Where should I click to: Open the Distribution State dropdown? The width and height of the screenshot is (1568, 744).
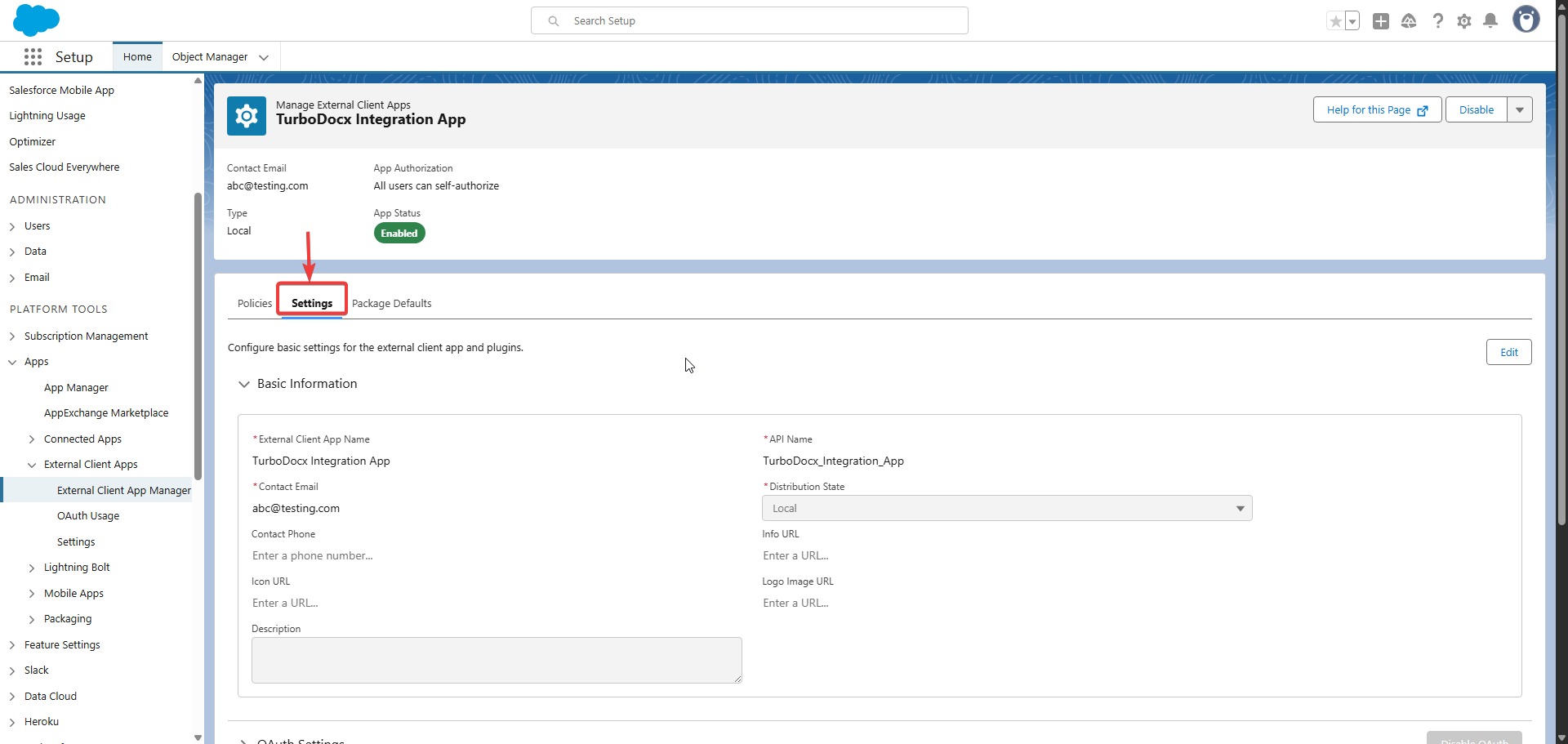coord(1007,508)
